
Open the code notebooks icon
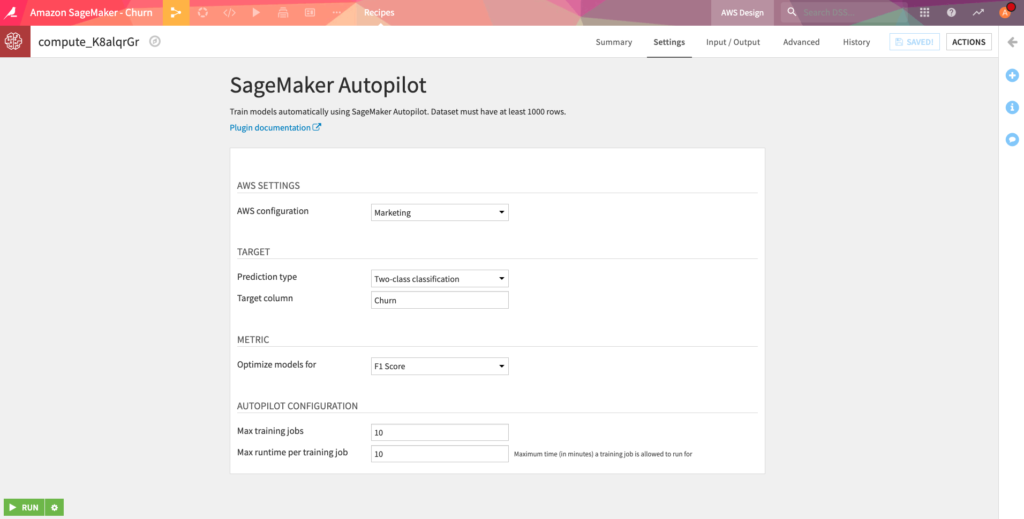229,12
